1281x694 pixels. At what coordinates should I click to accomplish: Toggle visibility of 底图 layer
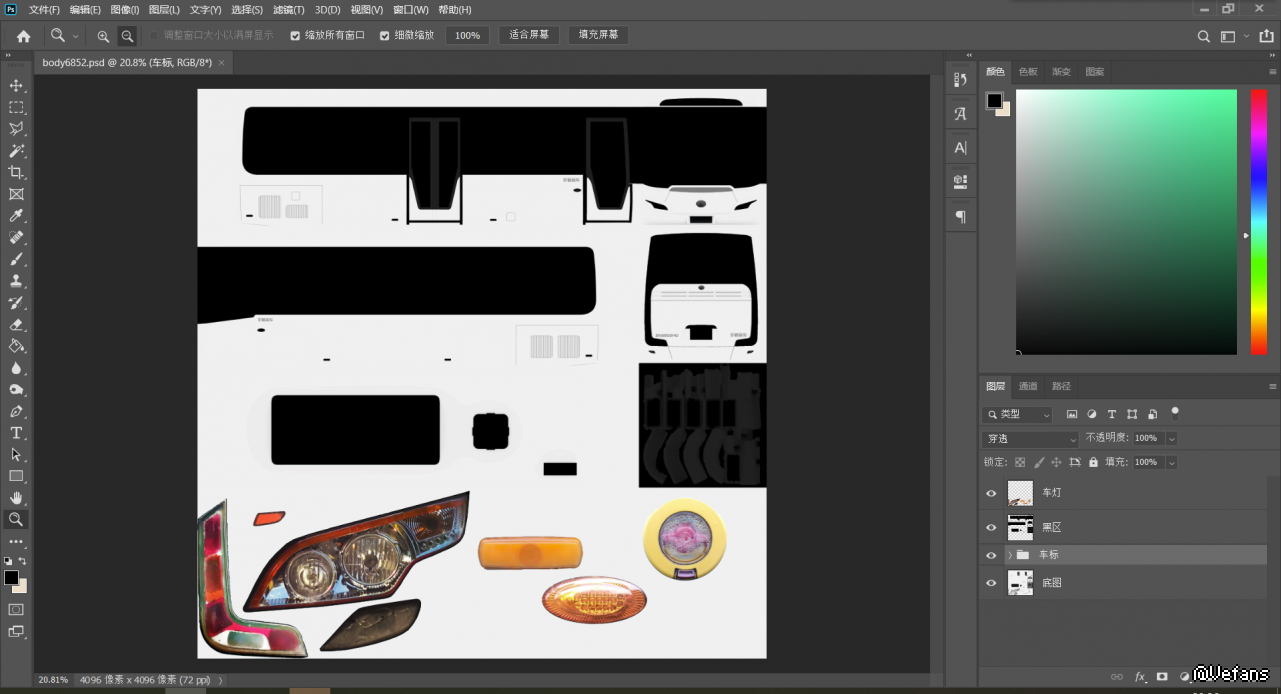click(991, 582)
